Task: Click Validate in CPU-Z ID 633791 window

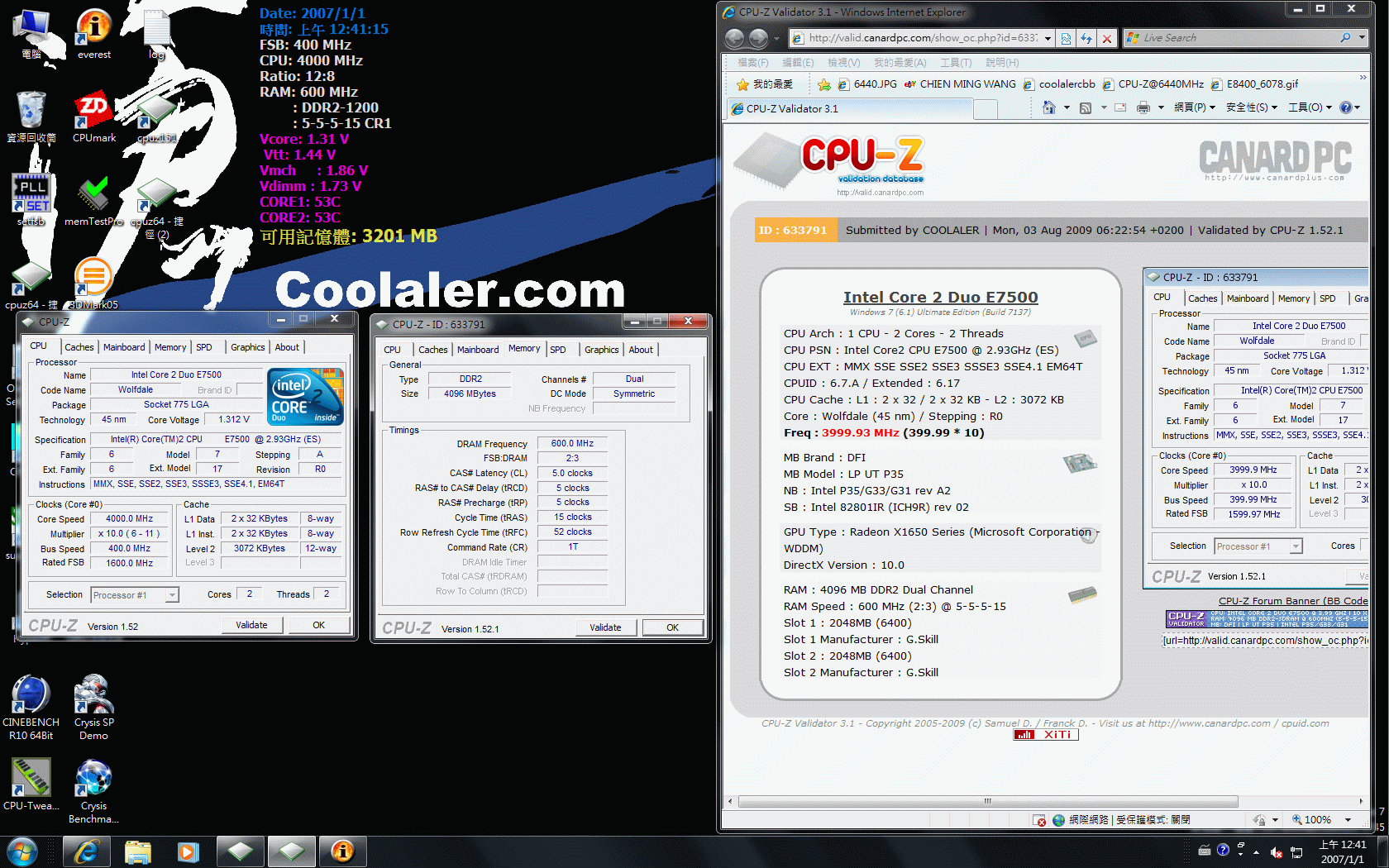Action: (x=605, y=627)
